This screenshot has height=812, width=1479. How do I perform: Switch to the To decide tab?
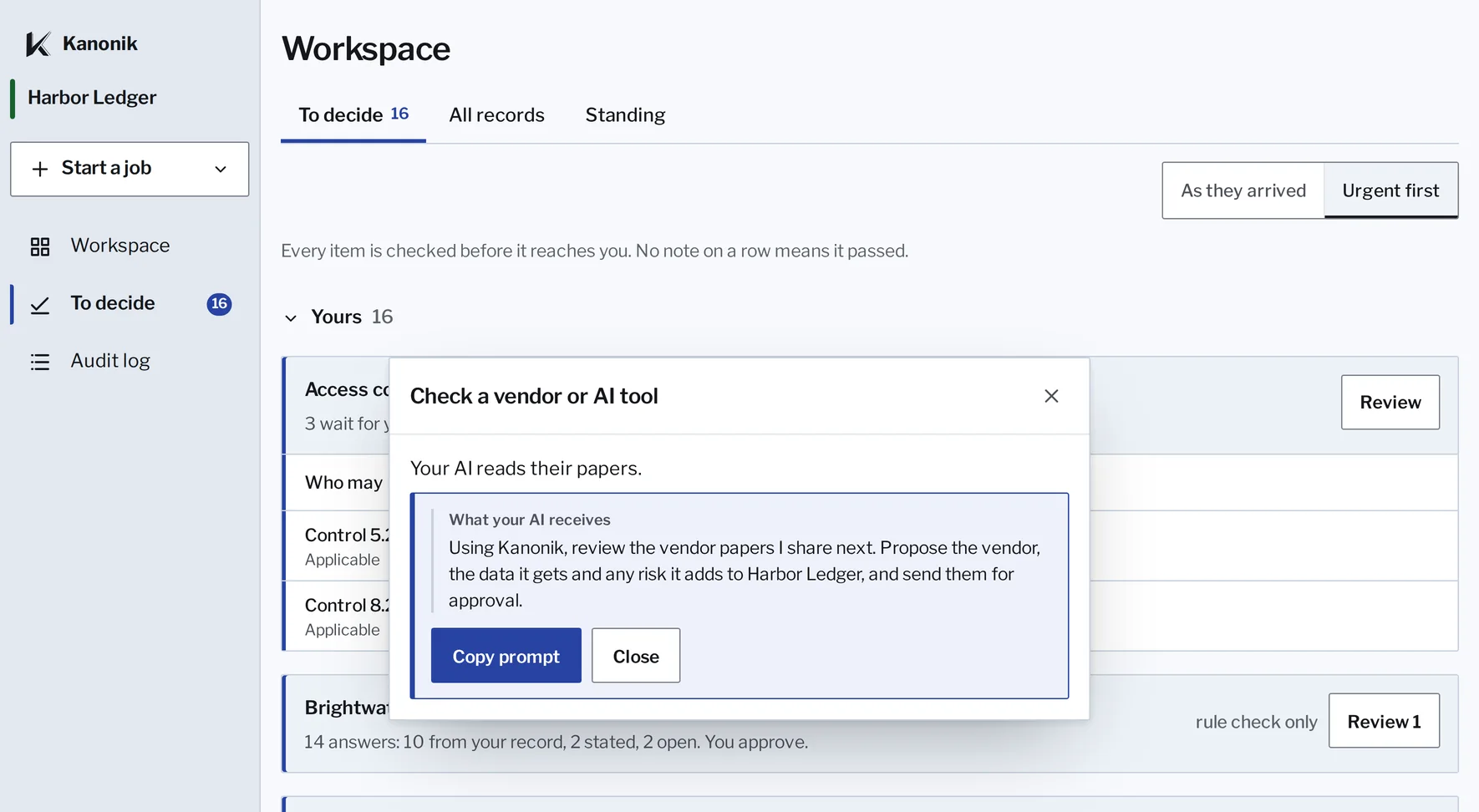click(x=353, y=115)
